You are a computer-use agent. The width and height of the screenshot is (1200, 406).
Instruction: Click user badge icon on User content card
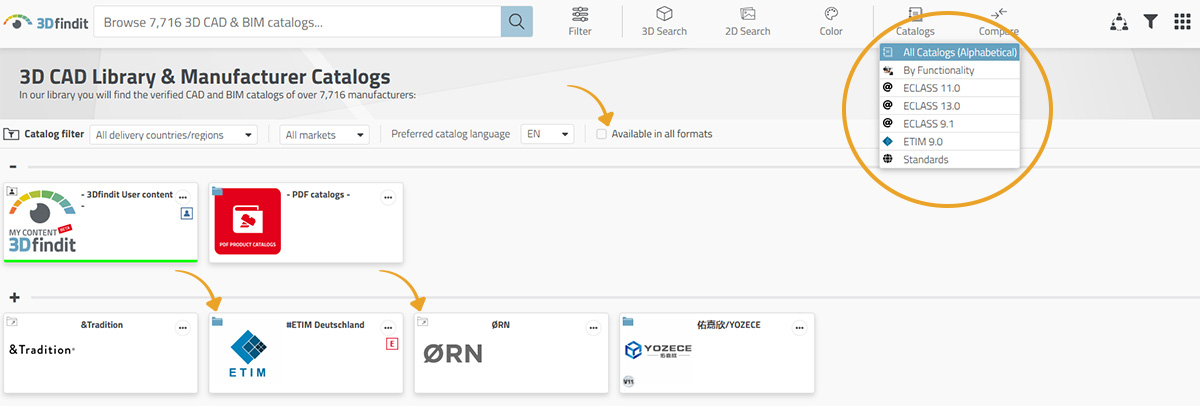(186, 214)
